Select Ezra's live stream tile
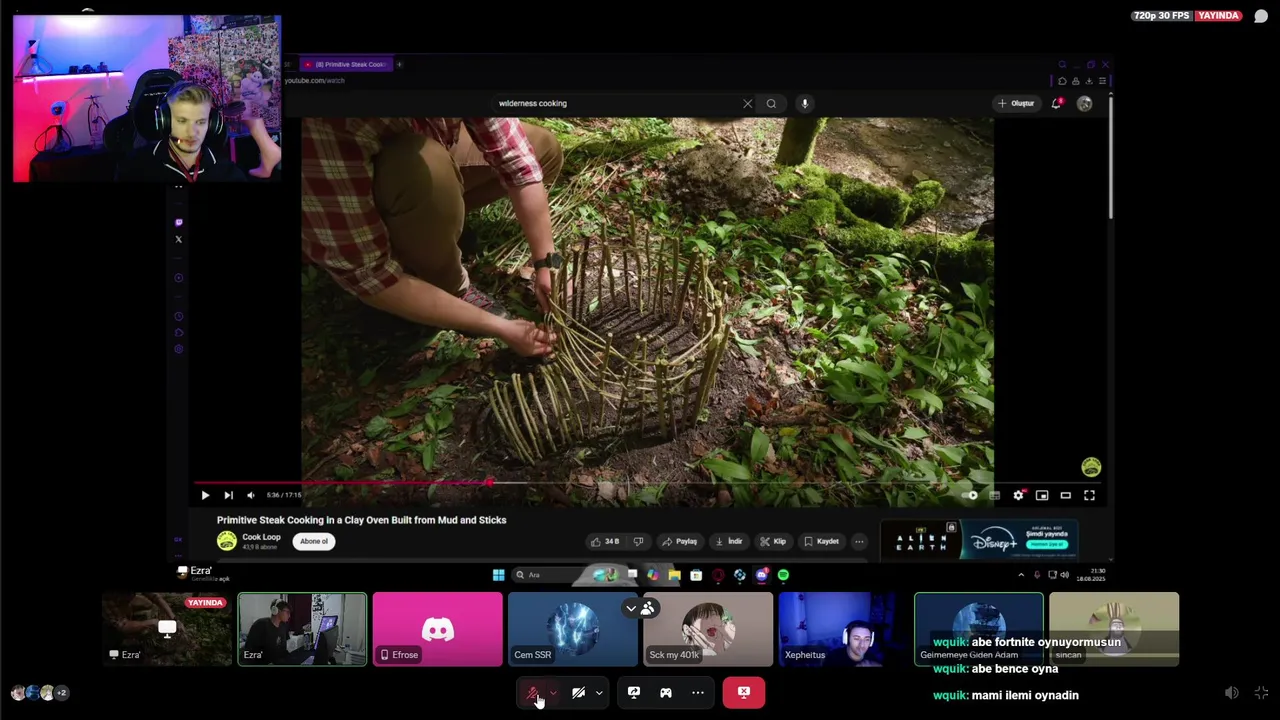The height and width of the screenshot is (720, 1280). (x=167, y=629)
